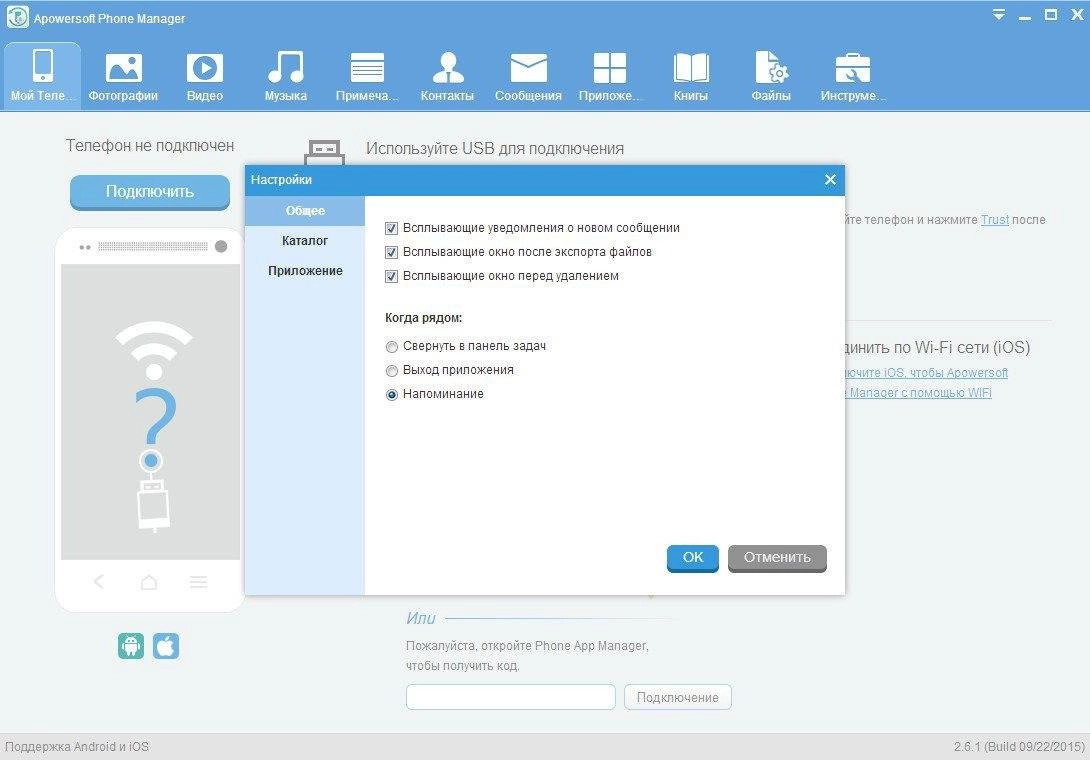
Task: Open the title bar dropdown menu arrow
Action: click(998, 15)
